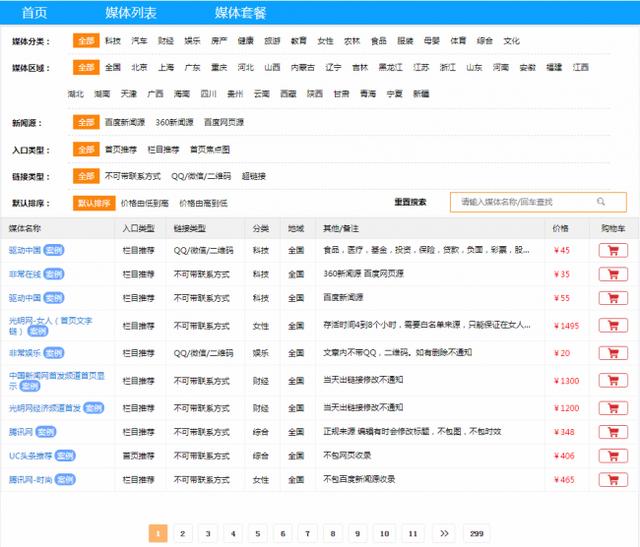Filter media category by 财经

166,41
